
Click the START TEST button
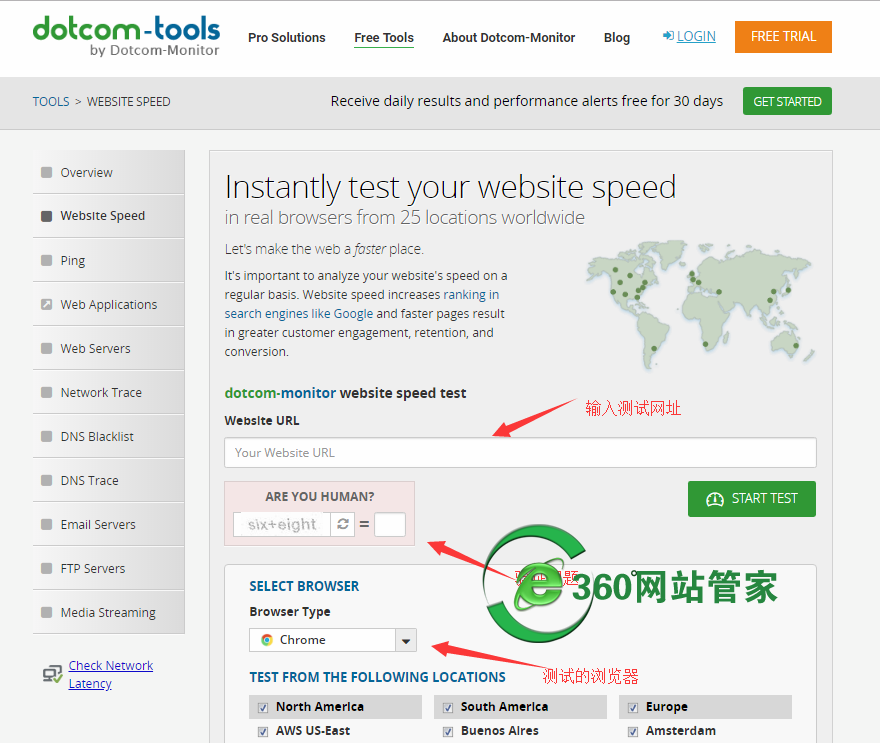(751, 499)
